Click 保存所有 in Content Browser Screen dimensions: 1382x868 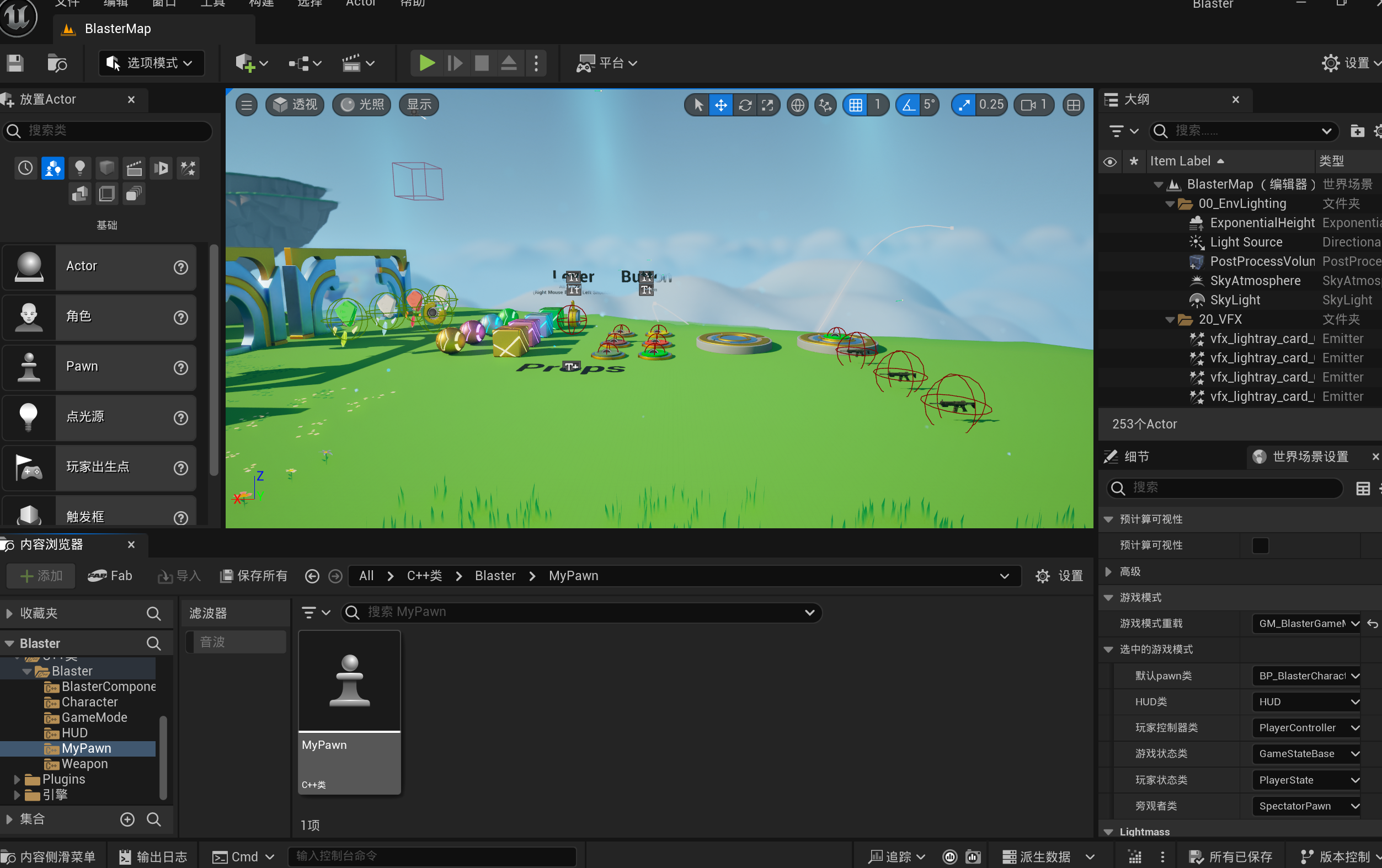pos(254,576)
